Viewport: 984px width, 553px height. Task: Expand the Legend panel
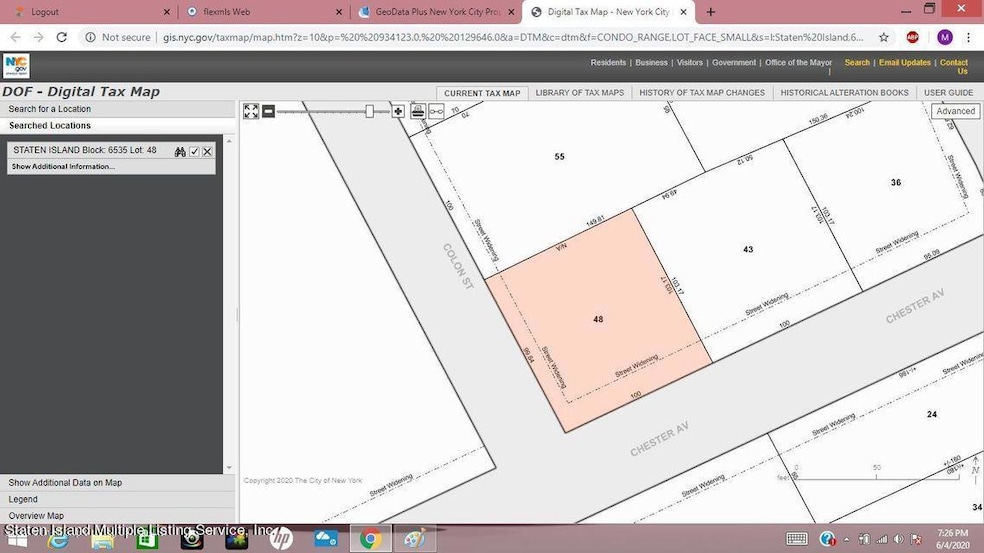click(x=23, y=499)
